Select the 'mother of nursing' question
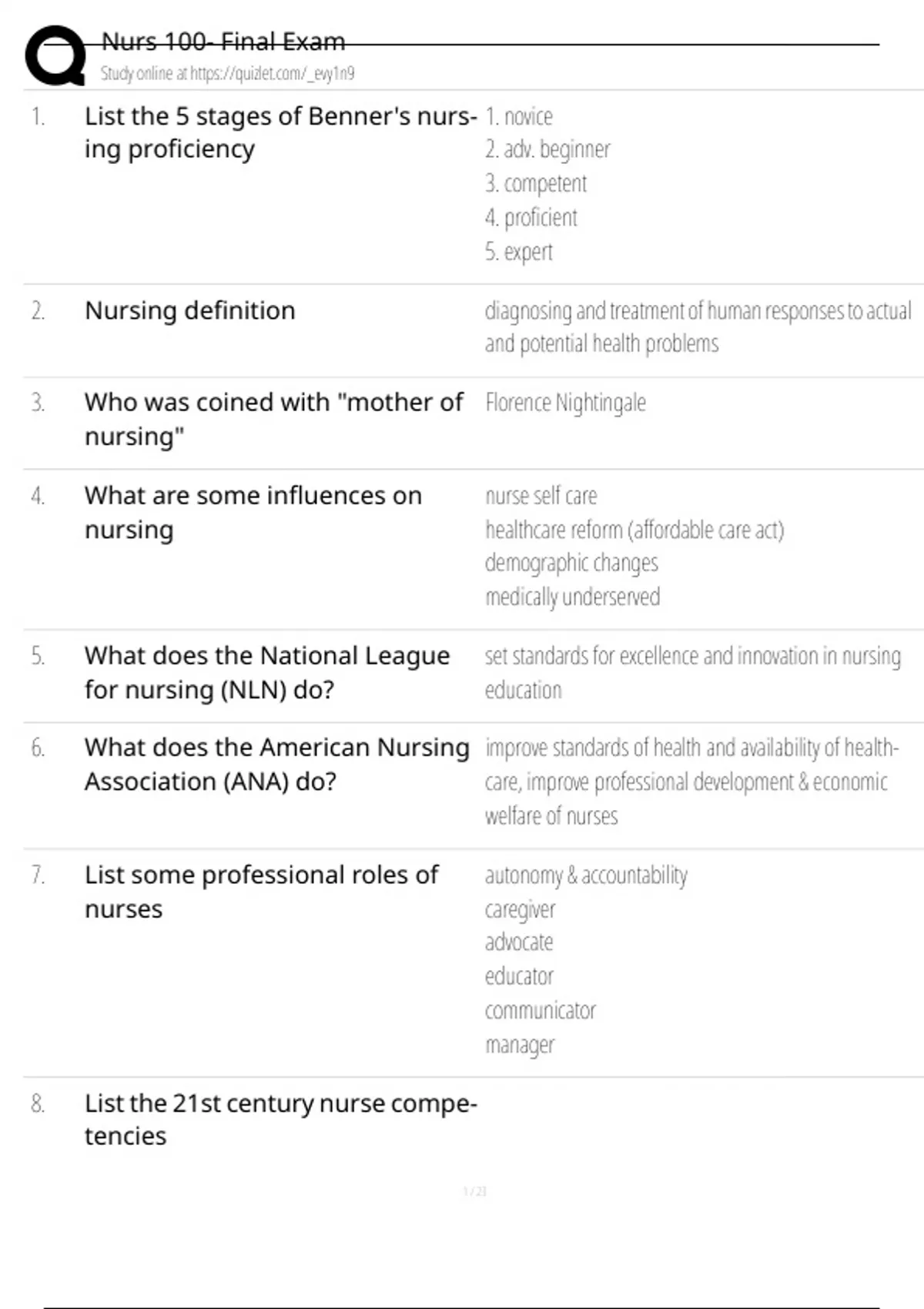 tap(274, 419)
